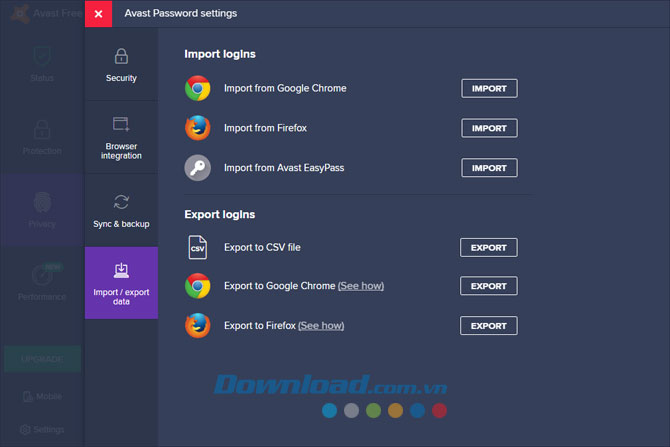670x447 pixels.
Task: Click dimmed Settings gear in Avast window
Action: (x=25, y=429)
